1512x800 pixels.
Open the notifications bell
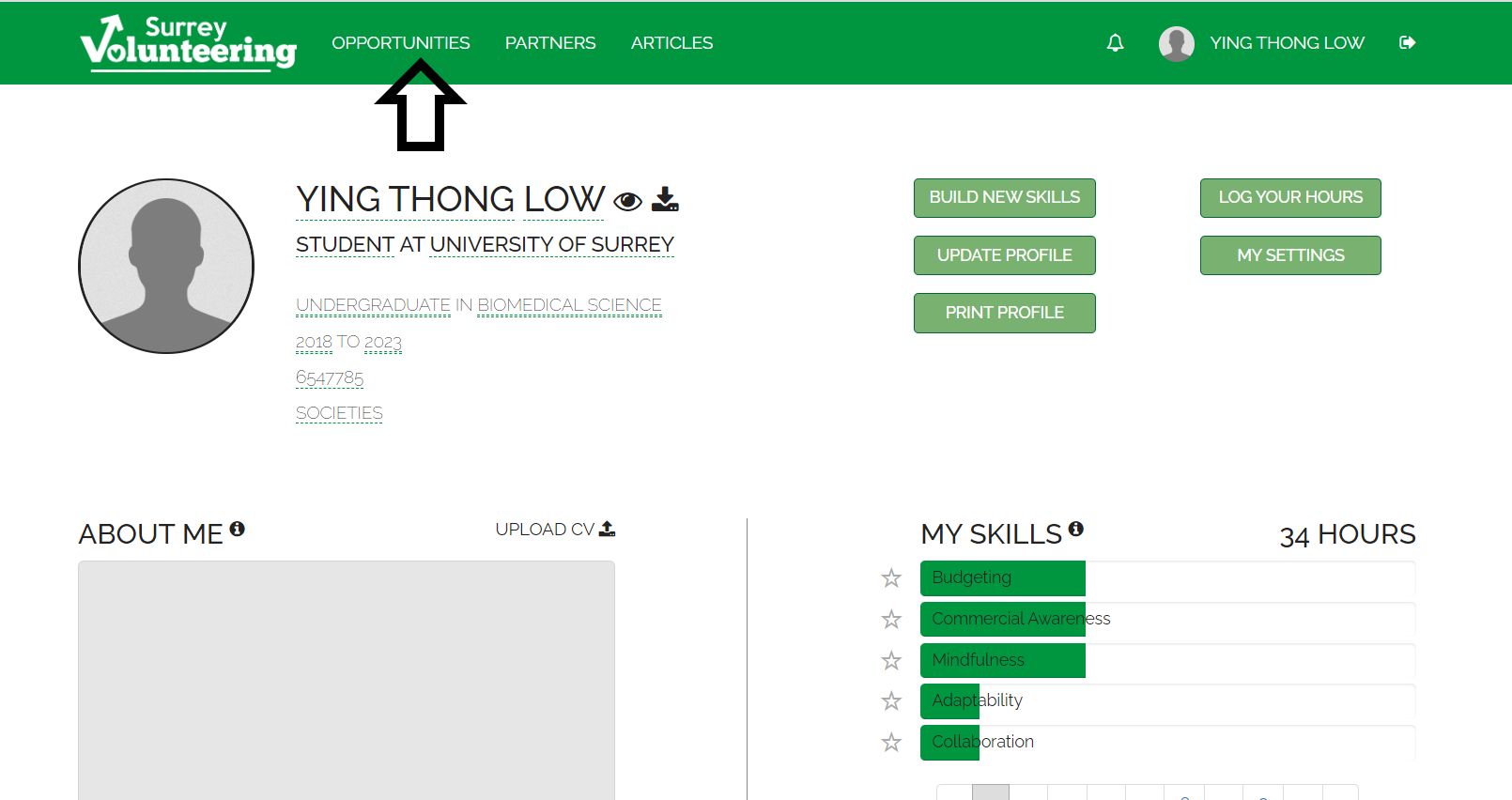pyautogui.click(x=1115, y=42)
